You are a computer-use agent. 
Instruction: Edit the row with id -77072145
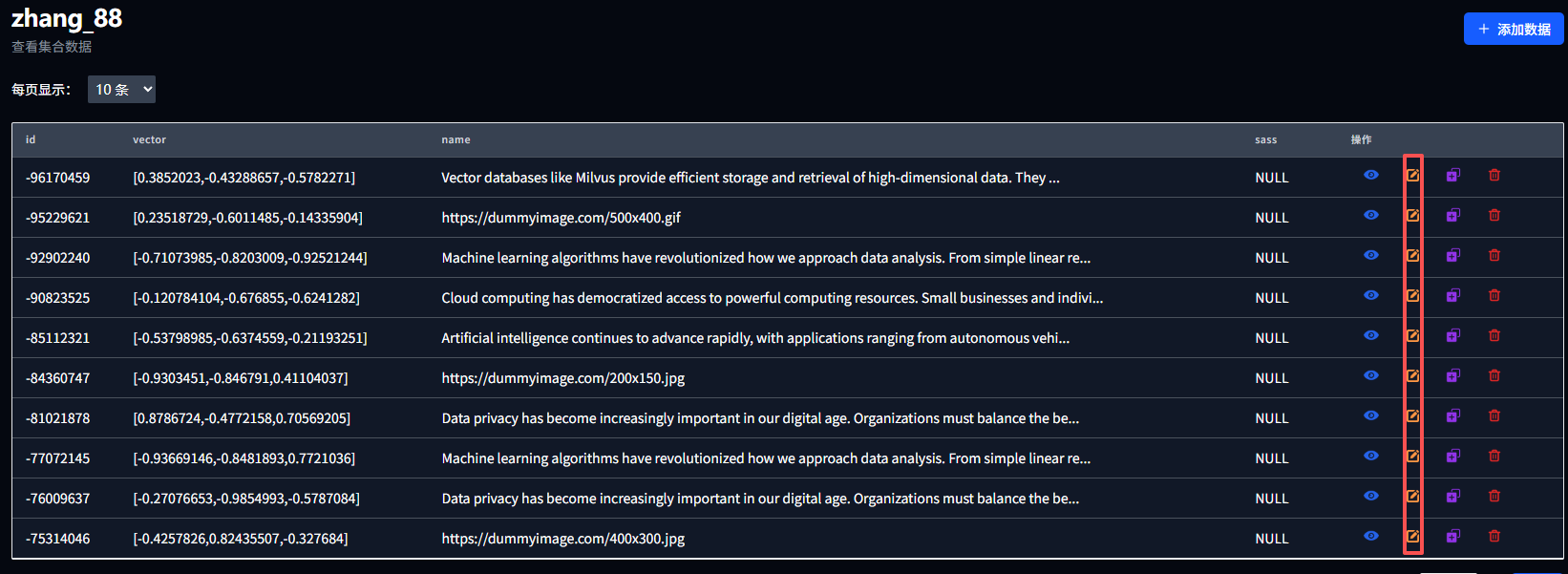(1412, 457)
